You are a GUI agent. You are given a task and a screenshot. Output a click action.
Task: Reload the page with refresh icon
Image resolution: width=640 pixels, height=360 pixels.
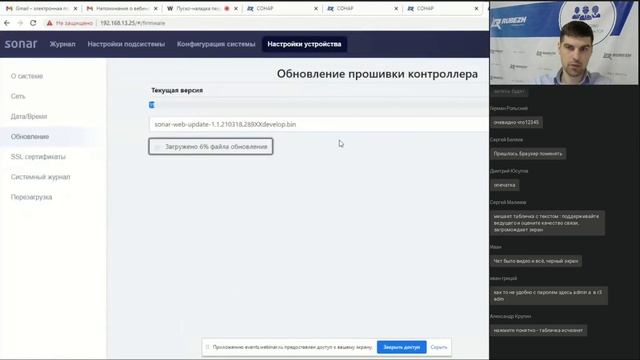(33, 23)
